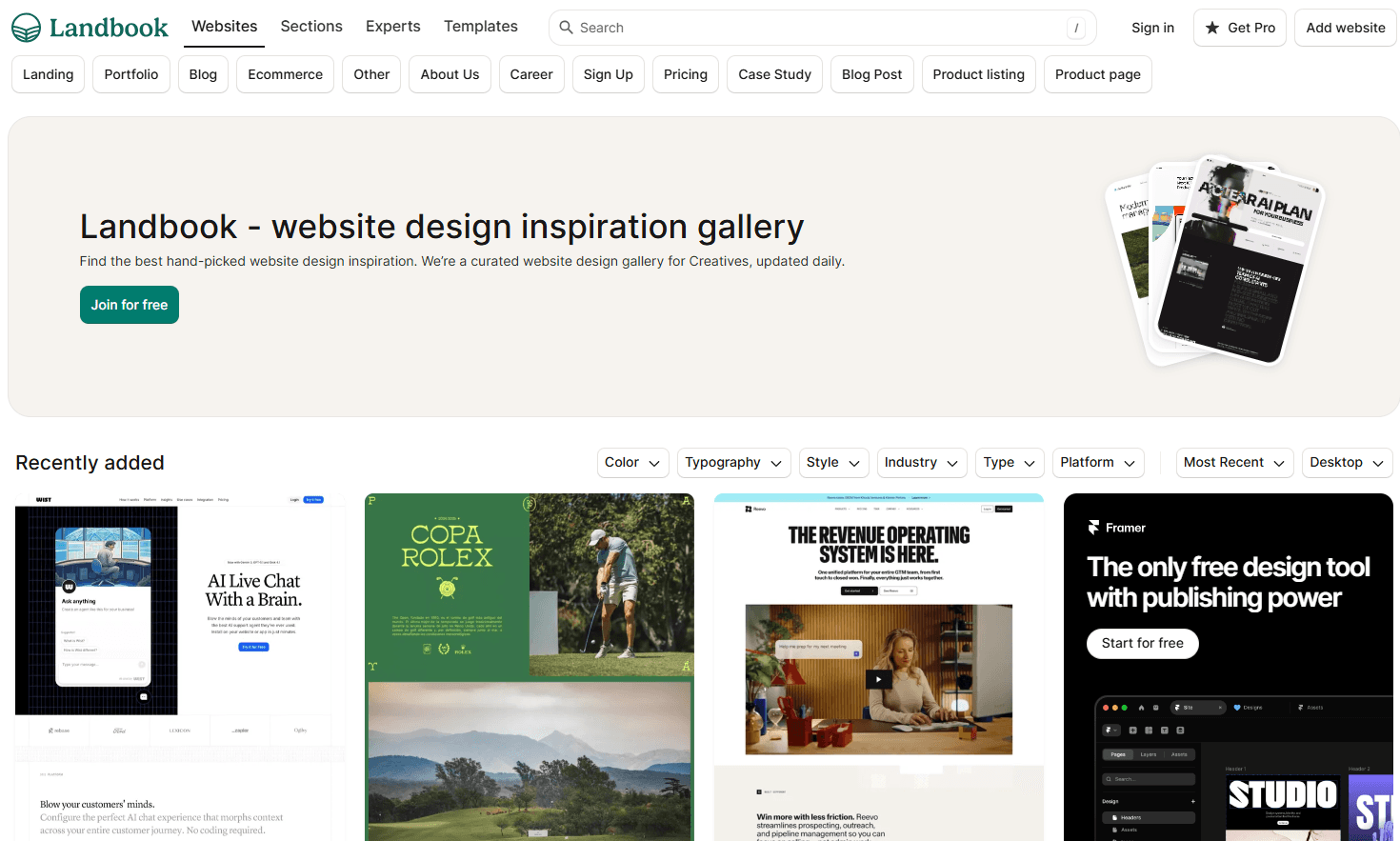Image resolution: width=1400 pixels, height=841 pixels.
Task: Click the Recently added heading
Action: pos(90,463)
